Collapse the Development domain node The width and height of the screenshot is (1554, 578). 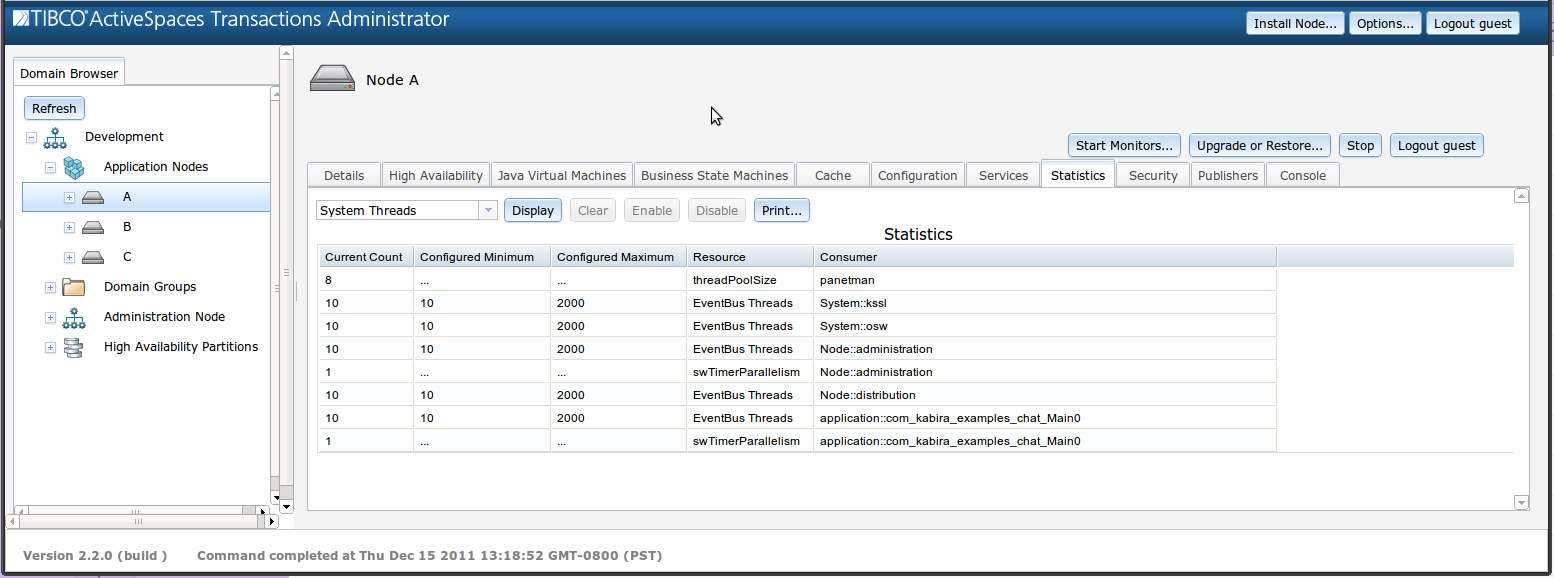(x=30, y=137)
